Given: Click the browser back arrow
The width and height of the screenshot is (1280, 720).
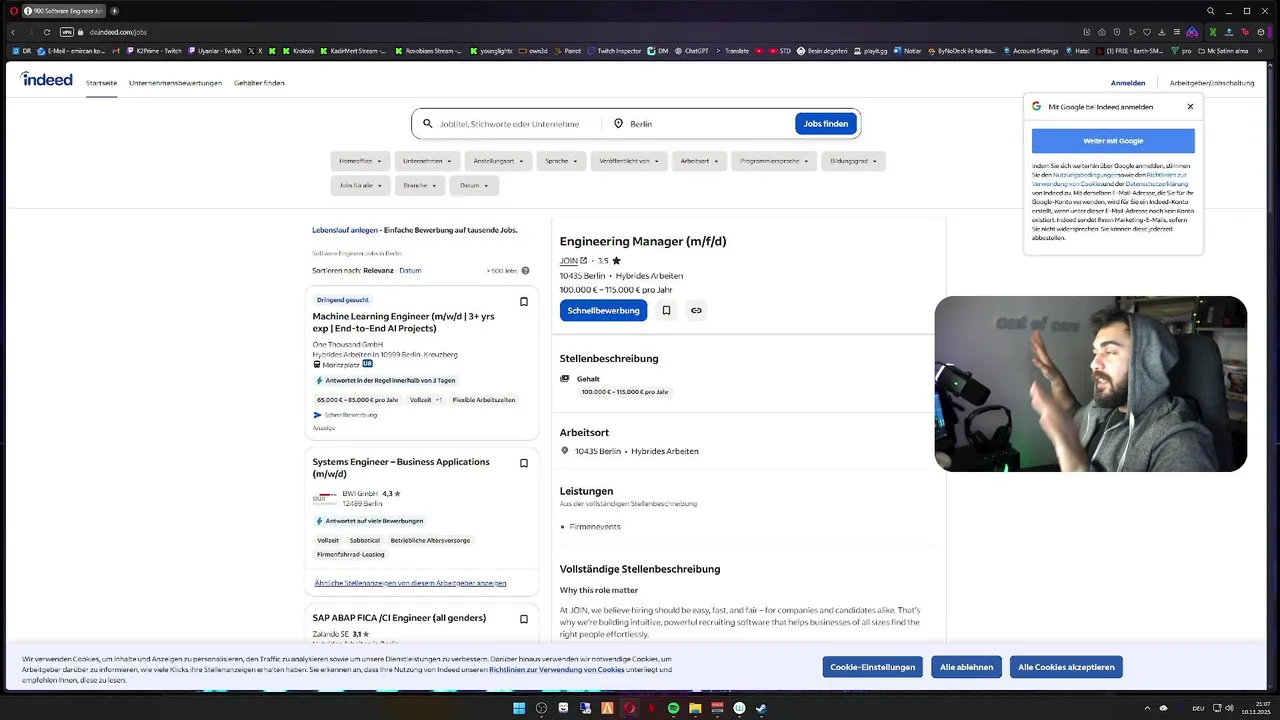Looking at the screenshot, I should pyautogui.click(x=13, y=32).
